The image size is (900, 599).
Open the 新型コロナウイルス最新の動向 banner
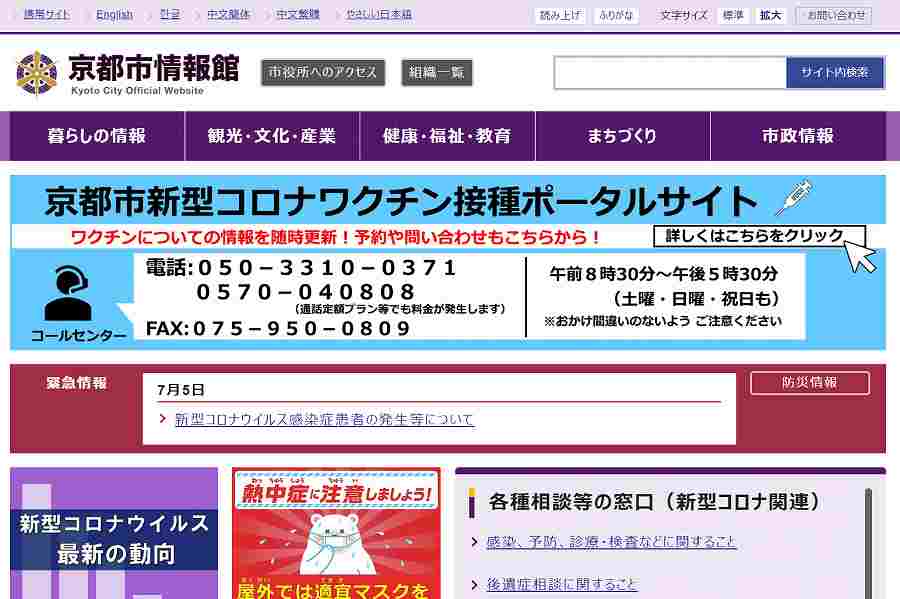114,534
